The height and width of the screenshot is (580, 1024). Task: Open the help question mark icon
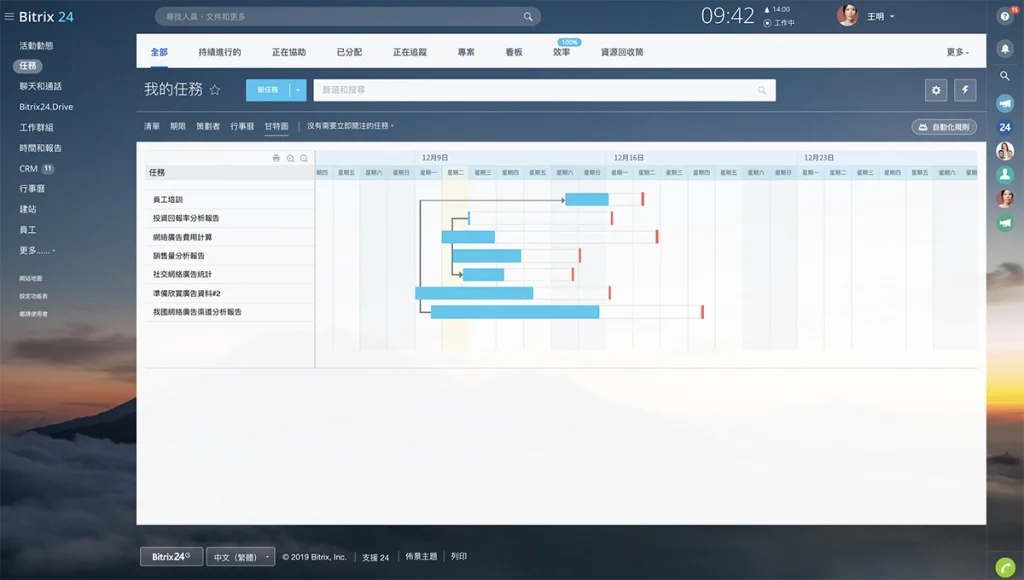point(1005,16)
